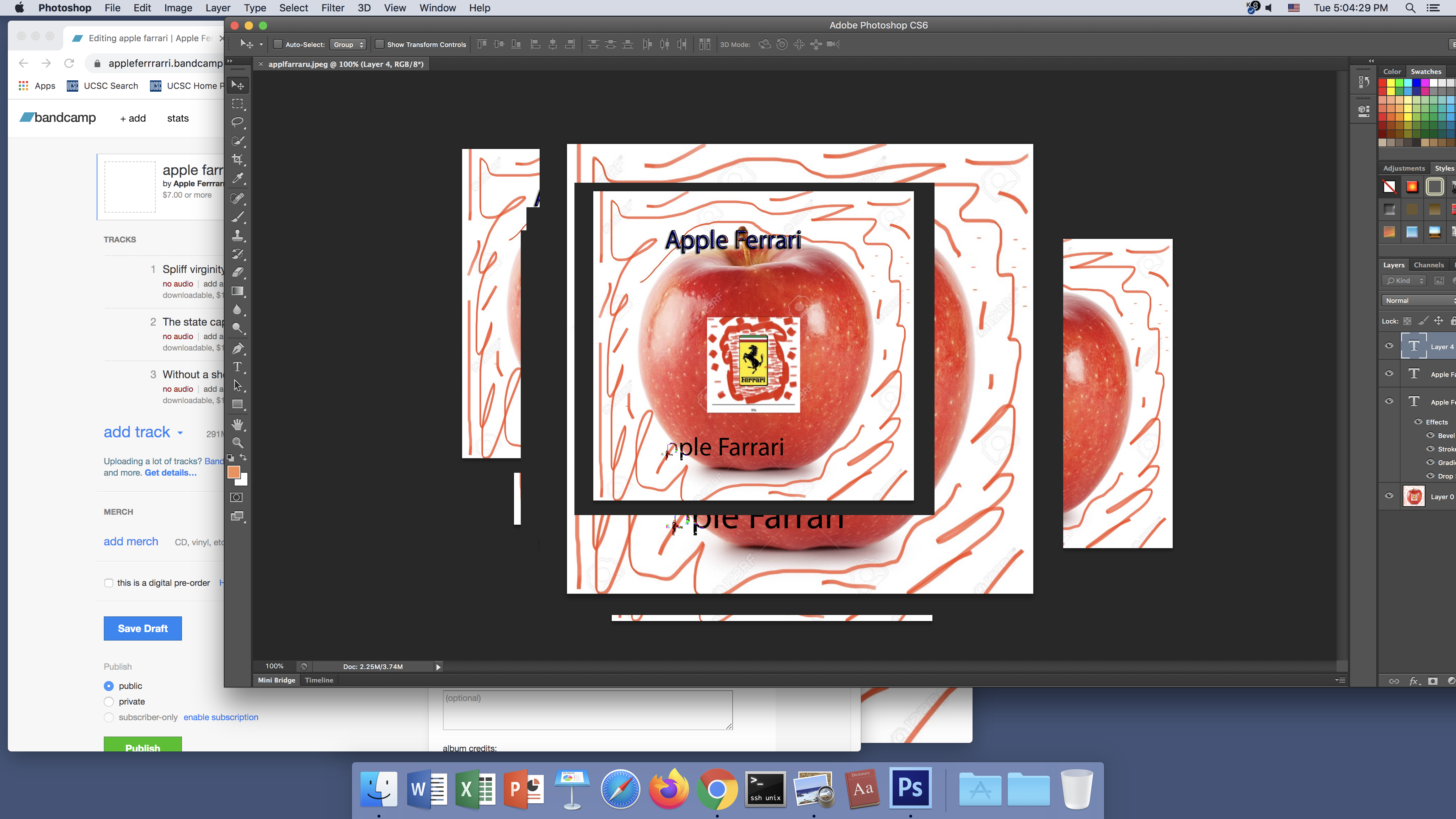Click the green Publish button
The height and width of the screenshot is (819, 1456).
click(143, 744)
